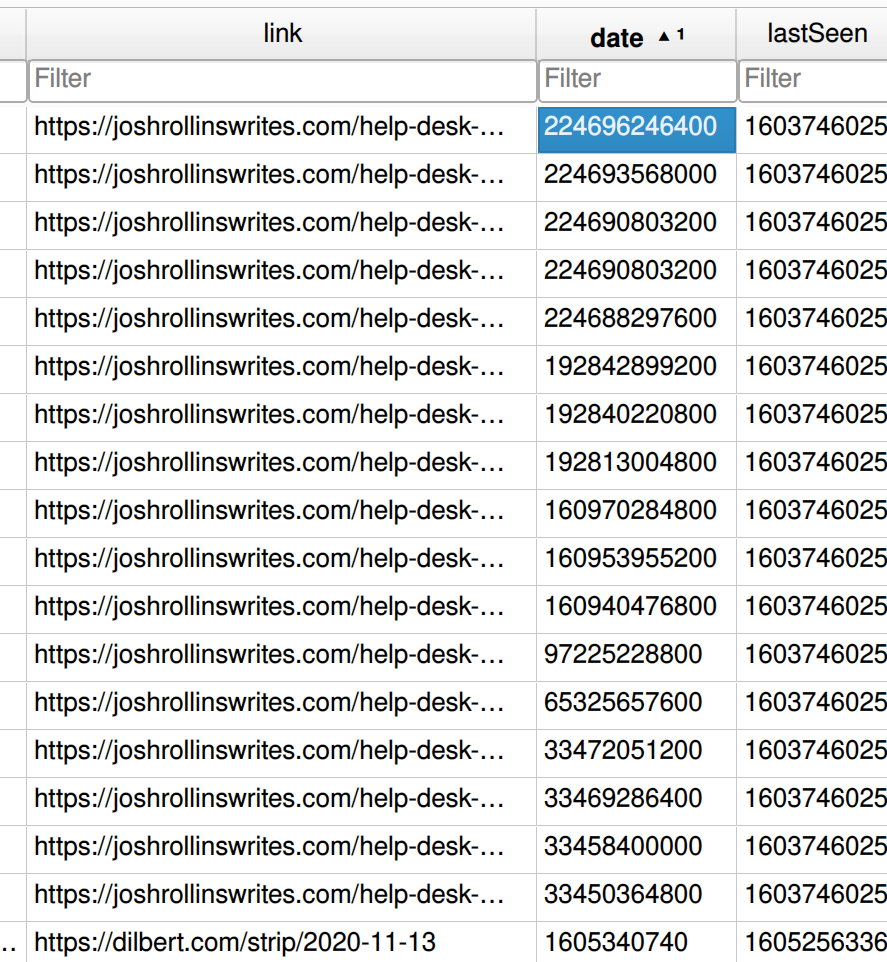Select date cell 33450364800
This screenshot has height=962, width=887.
pos(637,898)
